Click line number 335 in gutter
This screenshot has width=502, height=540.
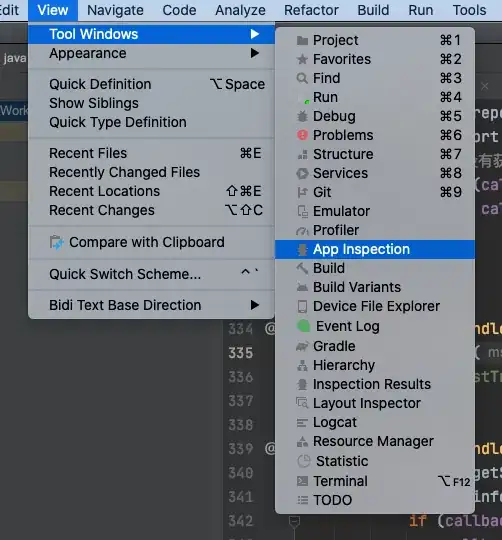[241, 353]
